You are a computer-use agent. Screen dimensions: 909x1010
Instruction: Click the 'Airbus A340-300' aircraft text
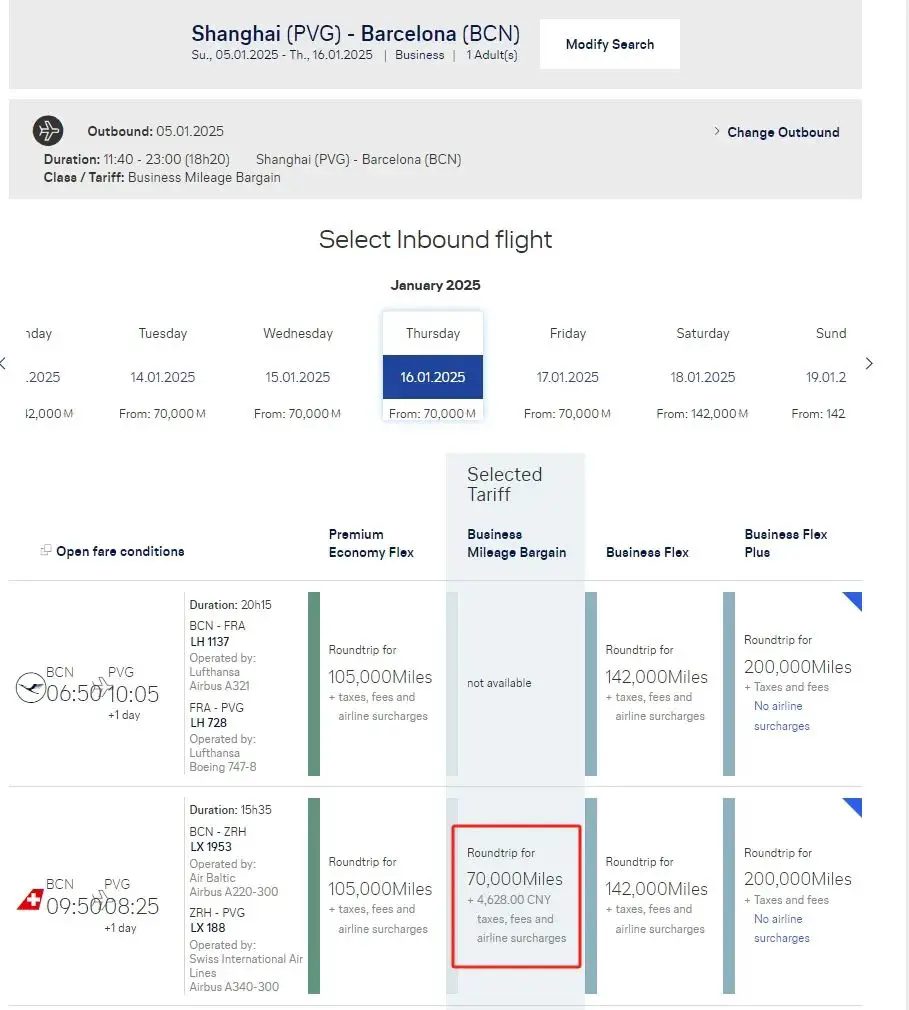[234, 986]
